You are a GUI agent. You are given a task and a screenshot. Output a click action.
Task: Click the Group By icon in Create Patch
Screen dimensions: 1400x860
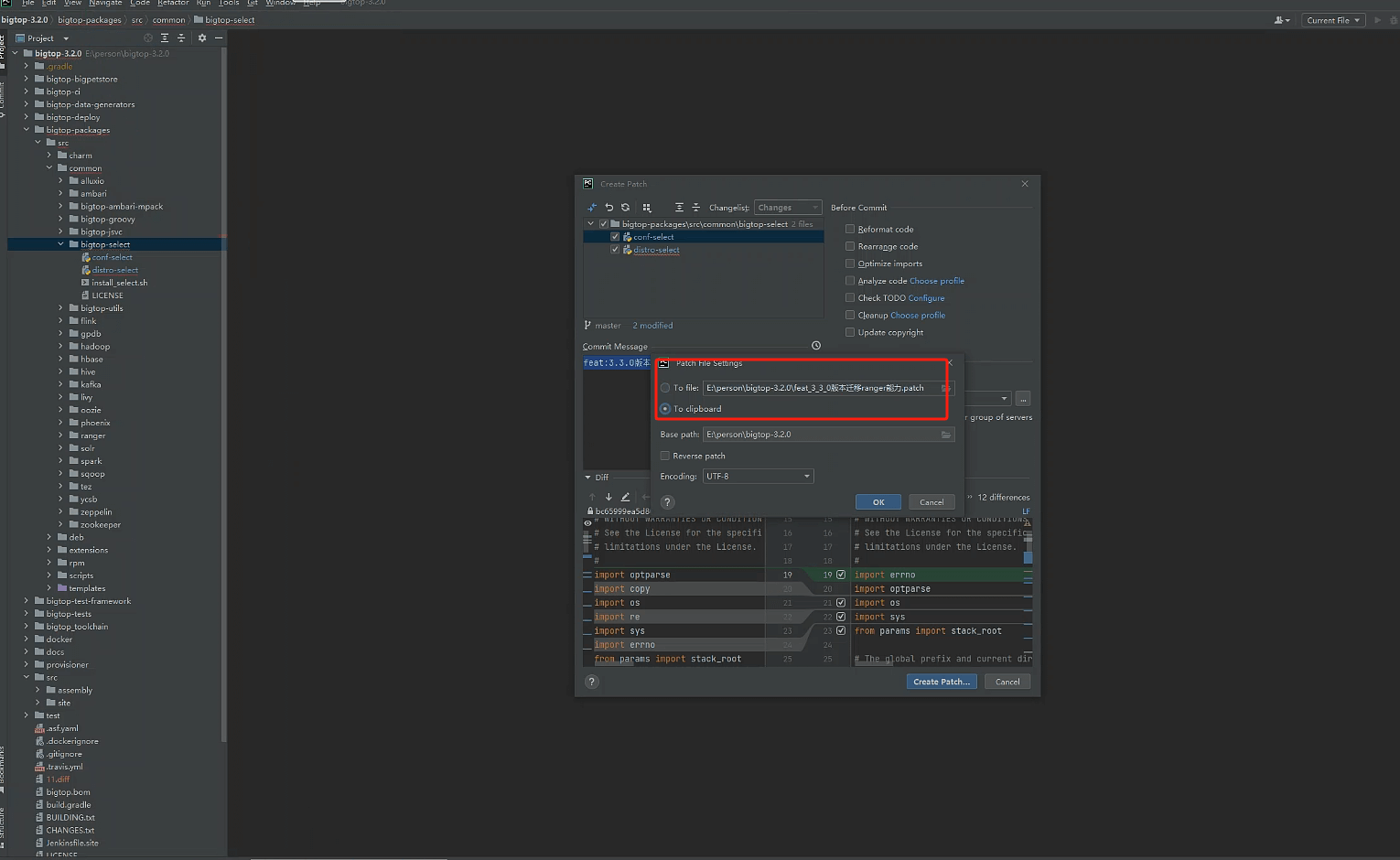(647, 208)
